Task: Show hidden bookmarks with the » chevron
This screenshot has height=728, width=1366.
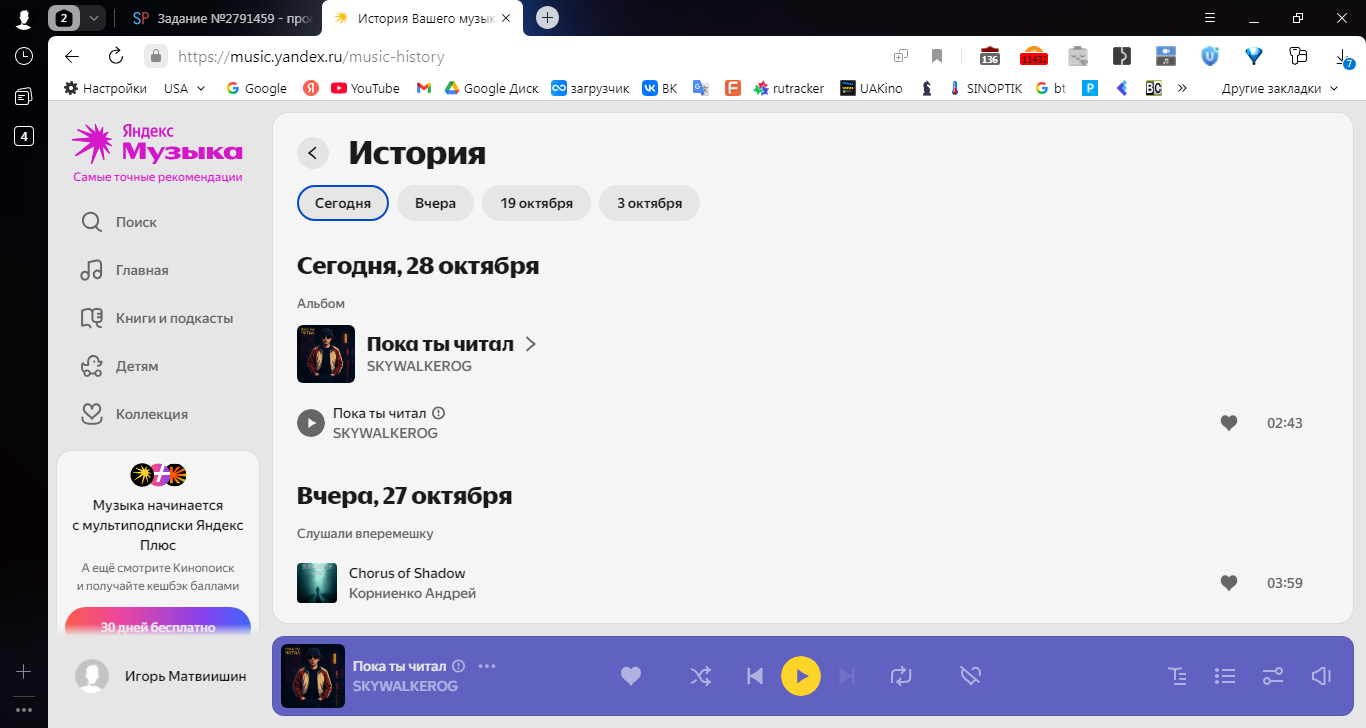Action: click(1182, 88)
